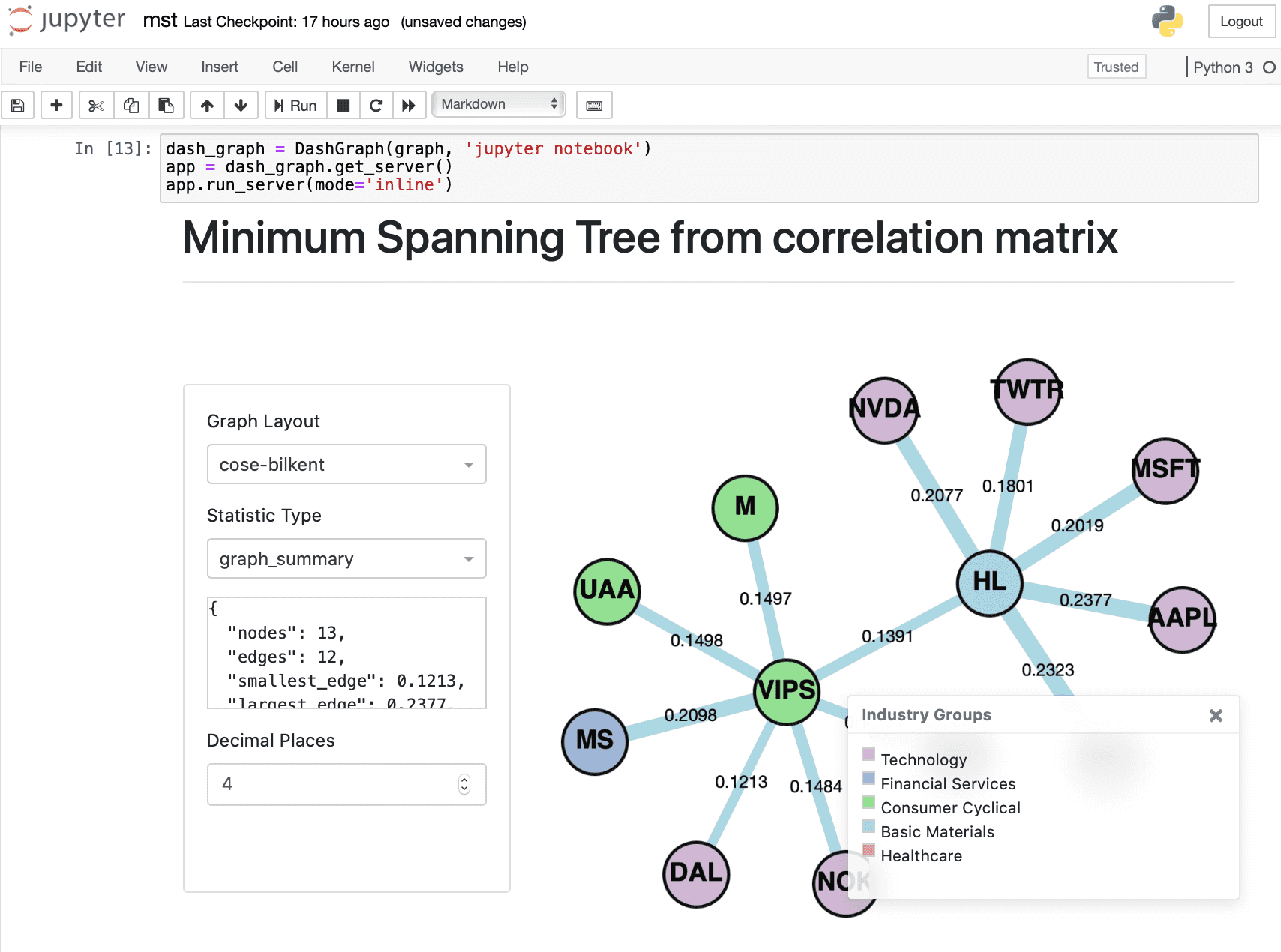Viewport: 1281px width, 952px height.
Task: Click the 0.1391 edge label
Action: click(887, 636)
